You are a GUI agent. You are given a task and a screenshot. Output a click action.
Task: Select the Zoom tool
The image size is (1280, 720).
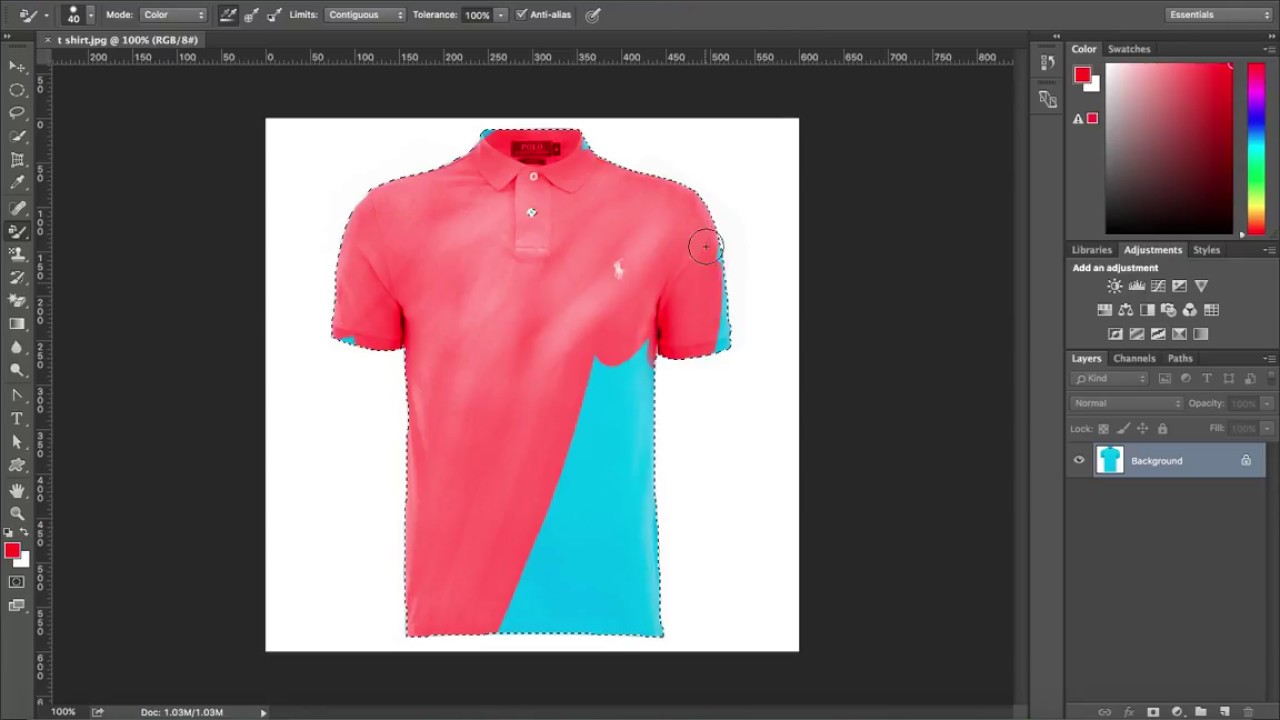tap(17, 513)
